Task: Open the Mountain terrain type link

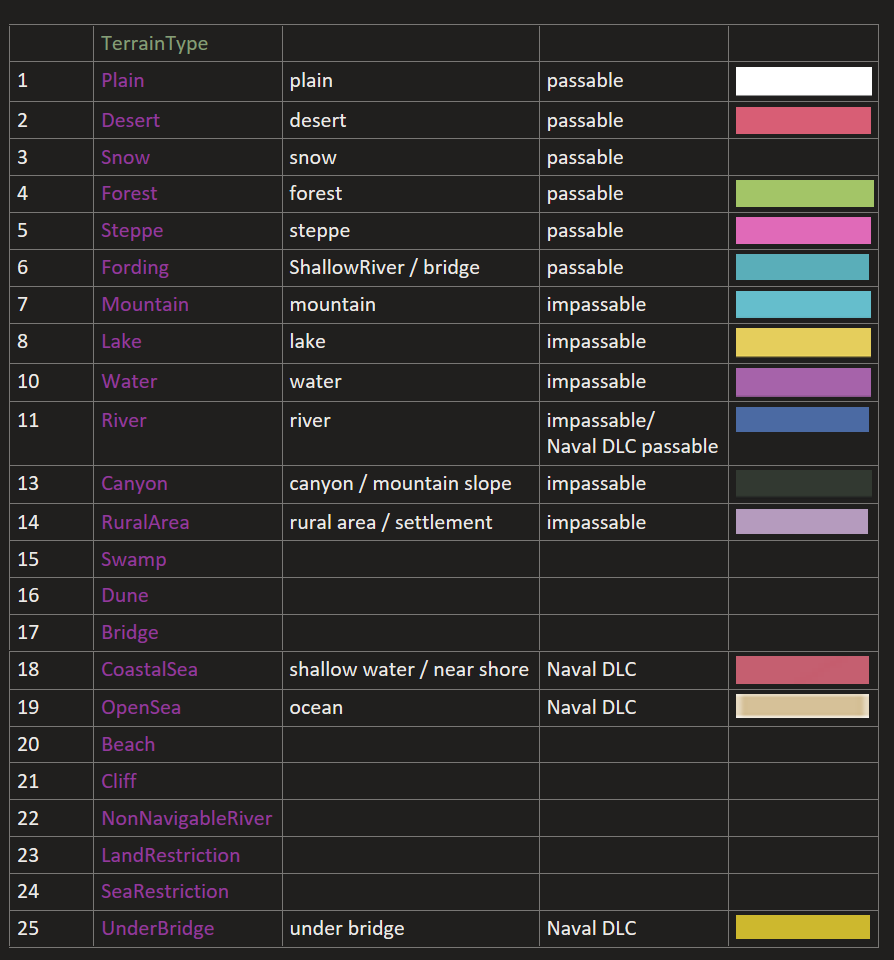Action: click(x=144, y=304)
